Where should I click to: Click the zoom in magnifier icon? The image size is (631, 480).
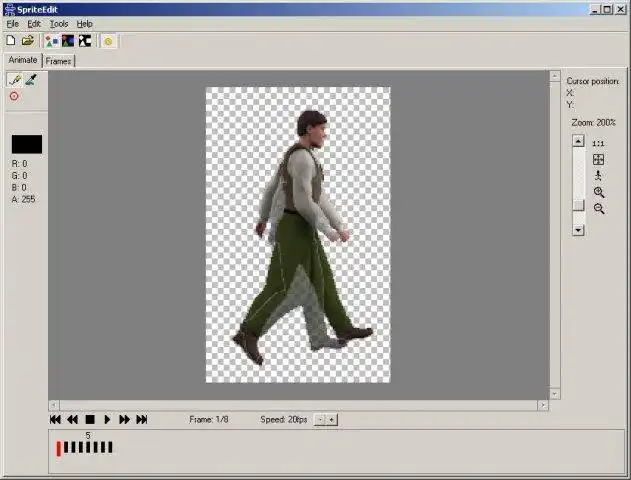click(599, 192)
